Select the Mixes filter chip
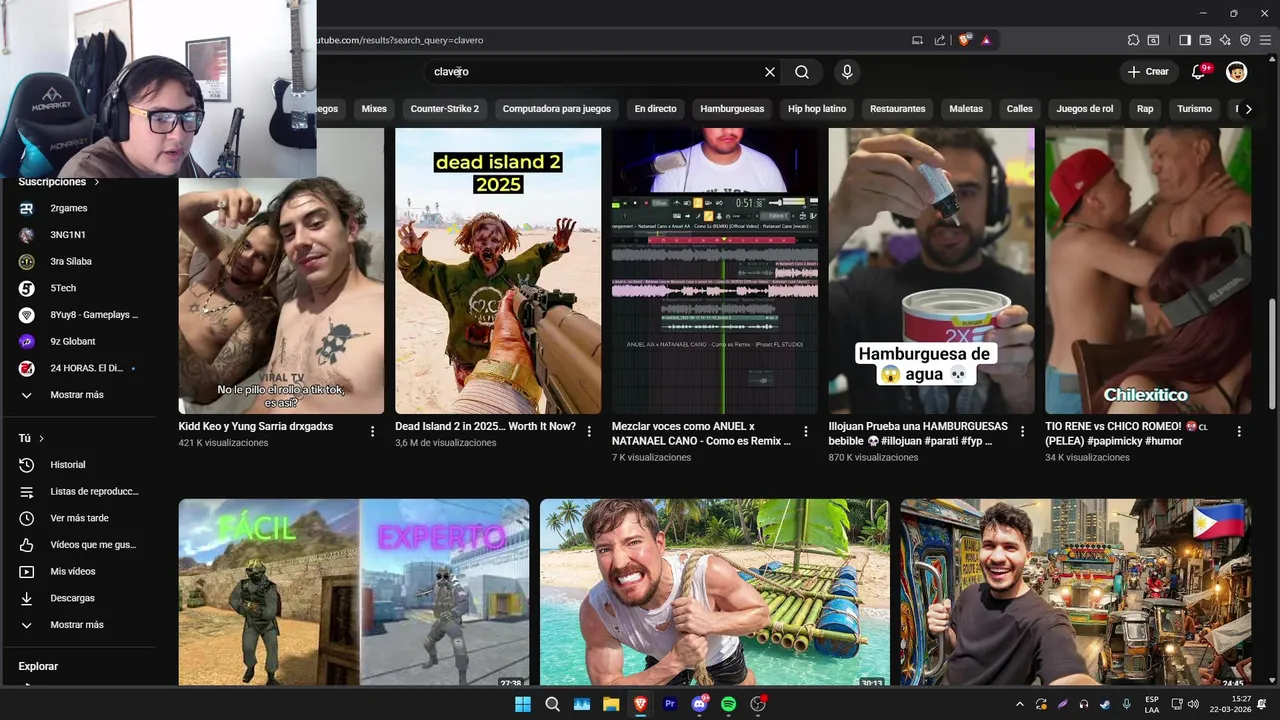This screenshot has width=1280, height=720. (x=374, y=109)
